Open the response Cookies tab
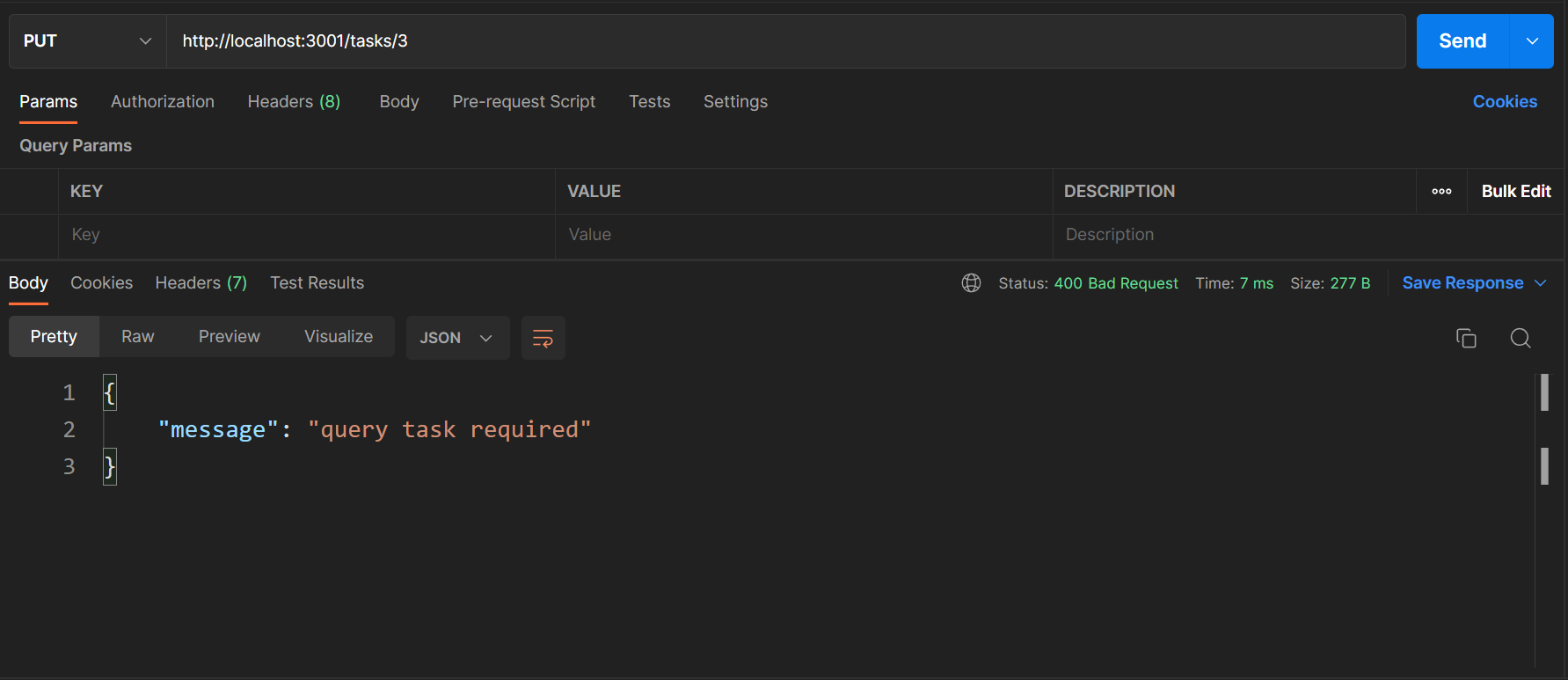This screenshot has height=680, width=1568. (102, 283)
